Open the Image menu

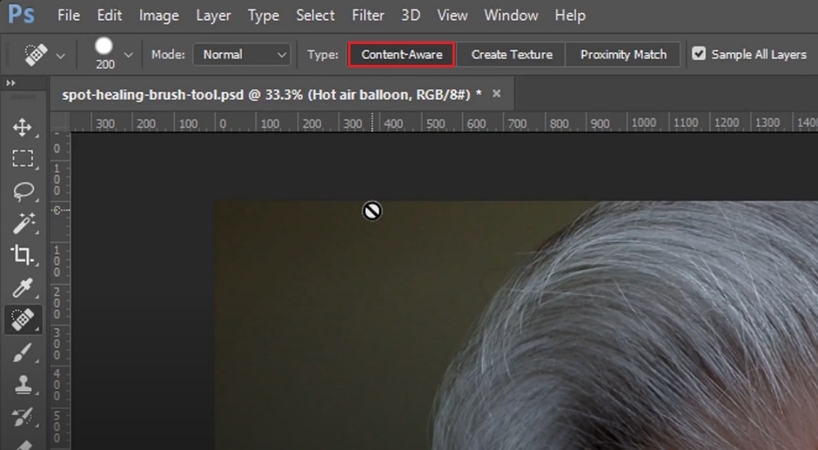point(159,16)
